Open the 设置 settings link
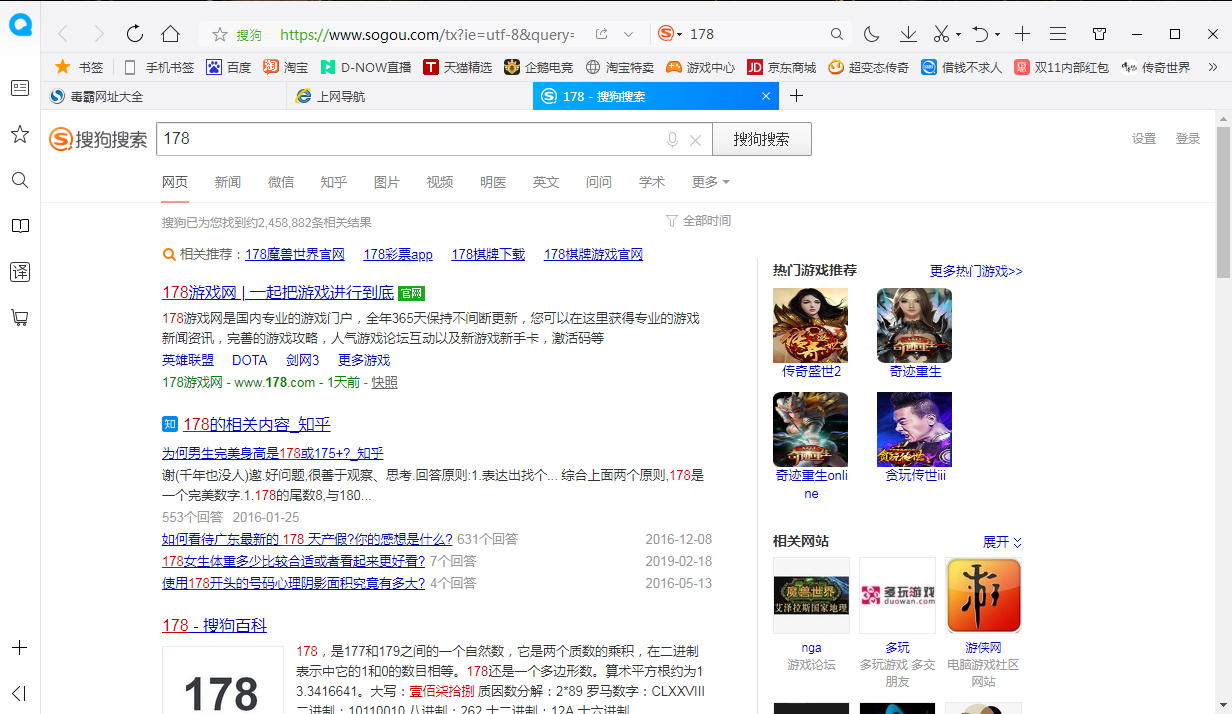 click(x=1143, y=138)
